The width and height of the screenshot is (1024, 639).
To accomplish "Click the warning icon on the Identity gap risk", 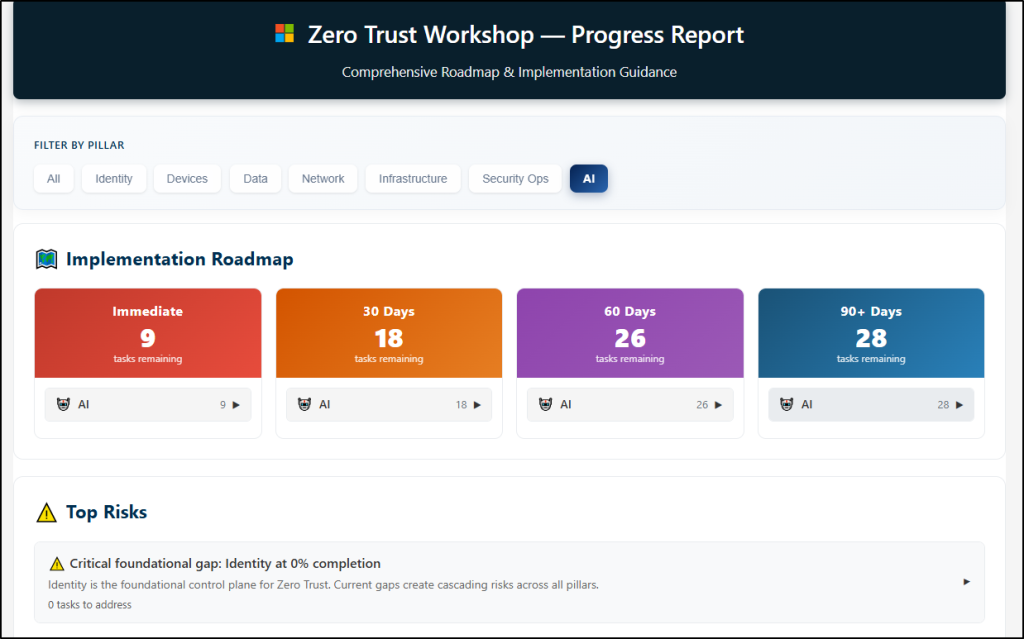I will (58, 563).
